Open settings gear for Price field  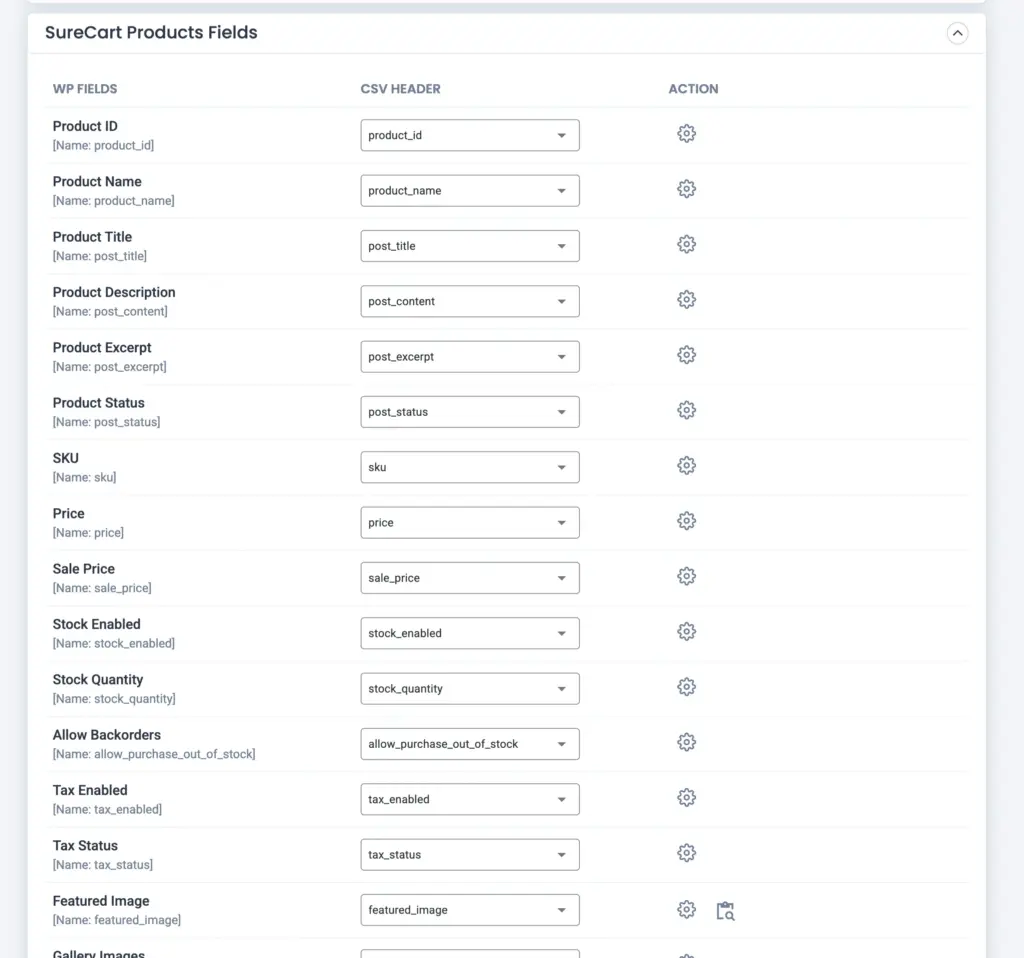pos(686,520)
